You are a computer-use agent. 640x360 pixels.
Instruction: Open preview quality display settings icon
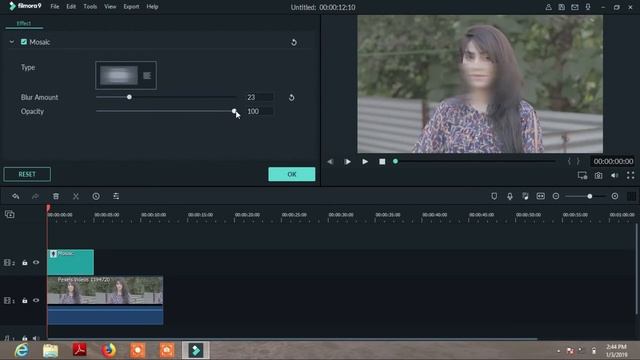tap(582, 176)
